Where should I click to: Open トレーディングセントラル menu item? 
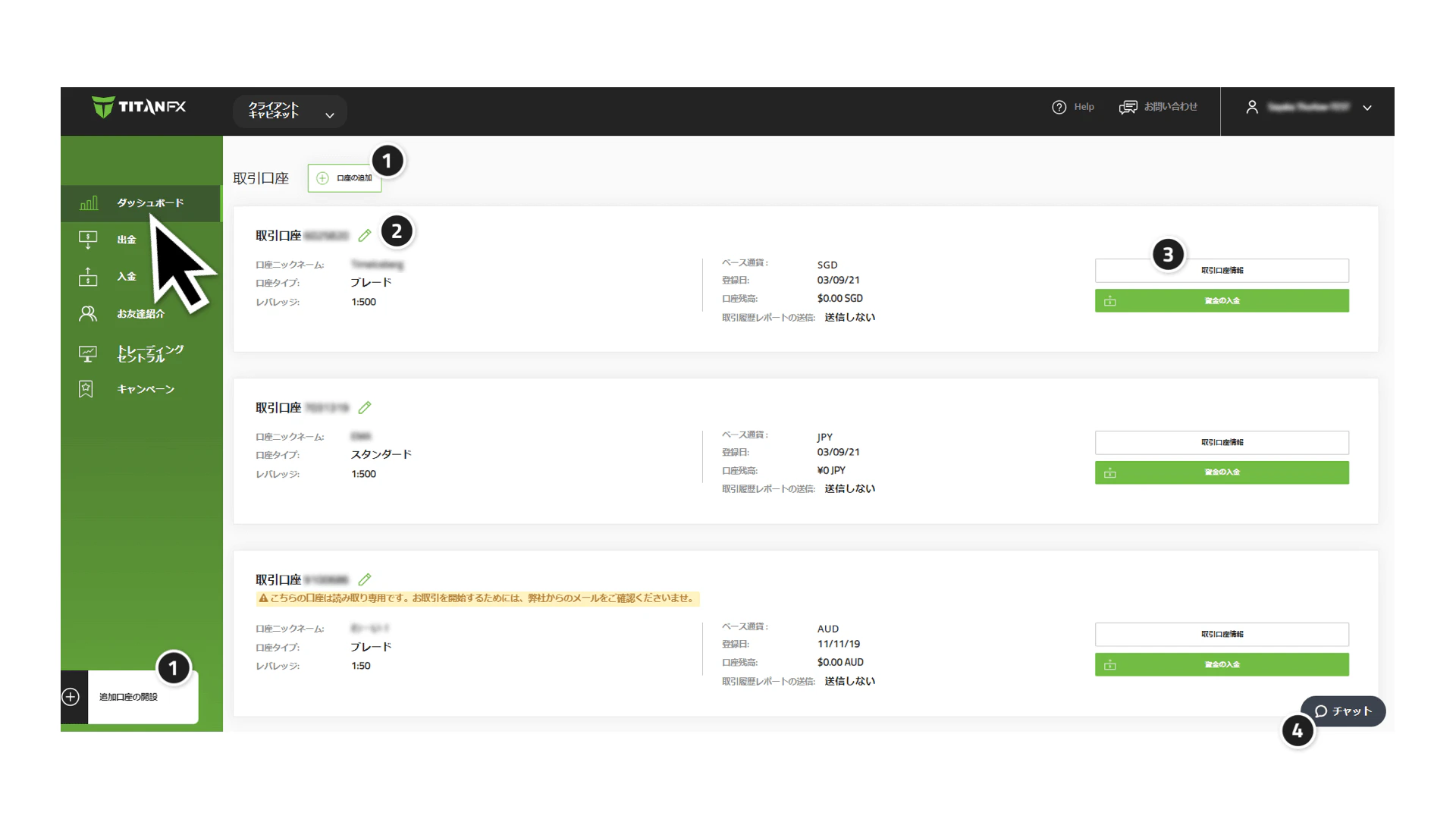click(149, 353)
